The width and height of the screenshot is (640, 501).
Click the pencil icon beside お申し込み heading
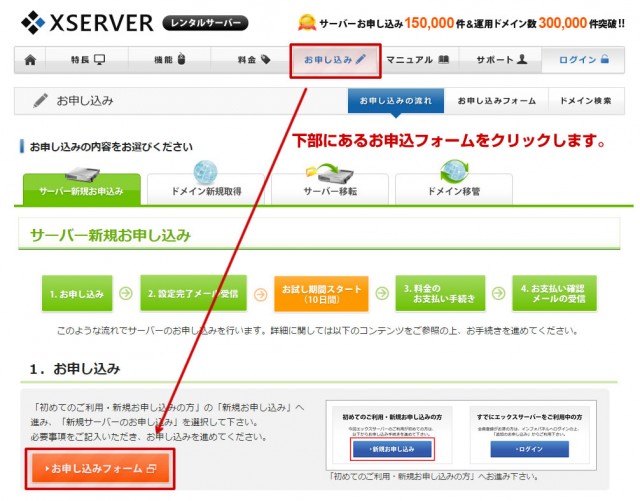coord(40,100)
